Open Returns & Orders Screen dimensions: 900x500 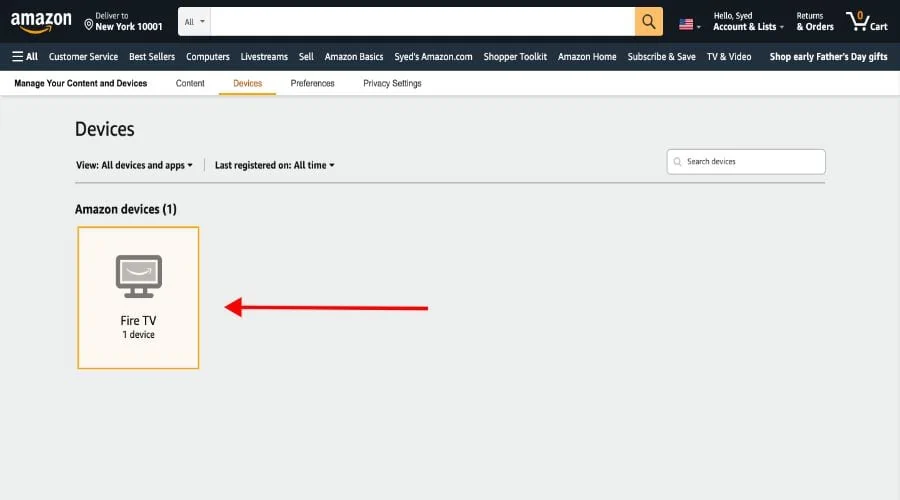(x=814, y=21)
